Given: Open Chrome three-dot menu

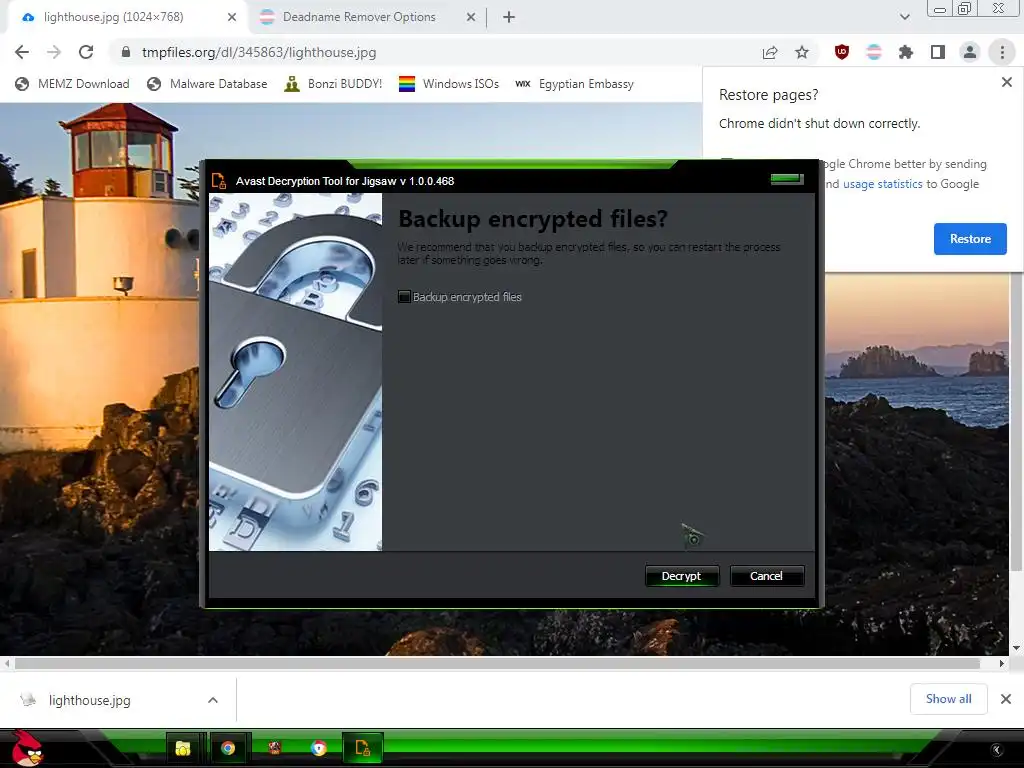Looking at the screenshot, I should pyautogui.click(x=1002, y=52).
